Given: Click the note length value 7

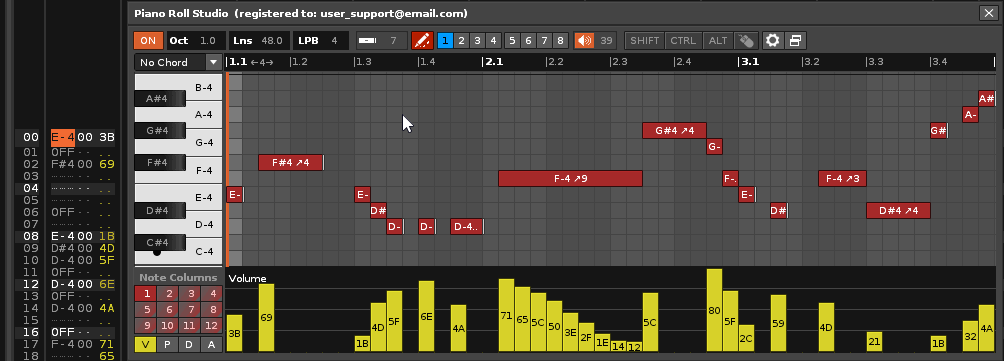Looking at the screenshot, I should (x=393, y=40).
